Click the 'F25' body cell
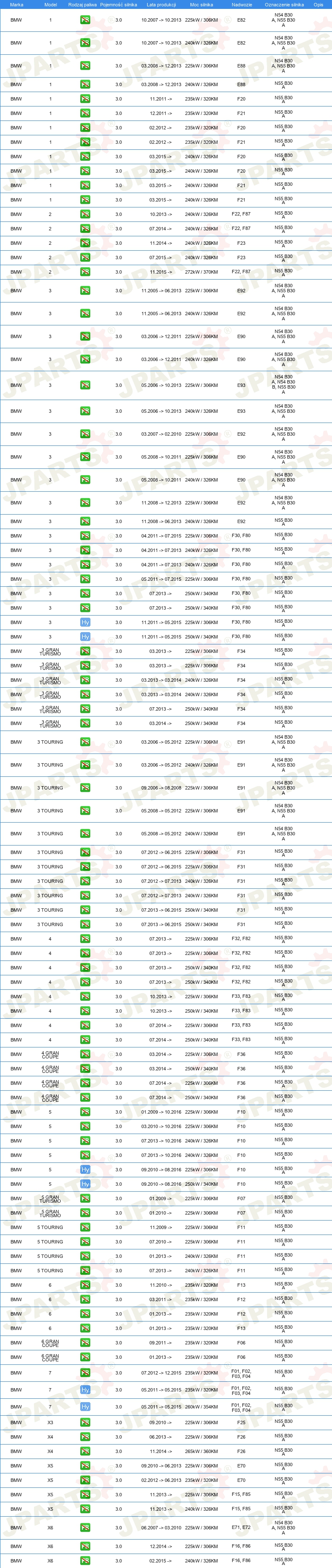The width and height of the screenshot is (332, 1568). (x=241, y=1422)
